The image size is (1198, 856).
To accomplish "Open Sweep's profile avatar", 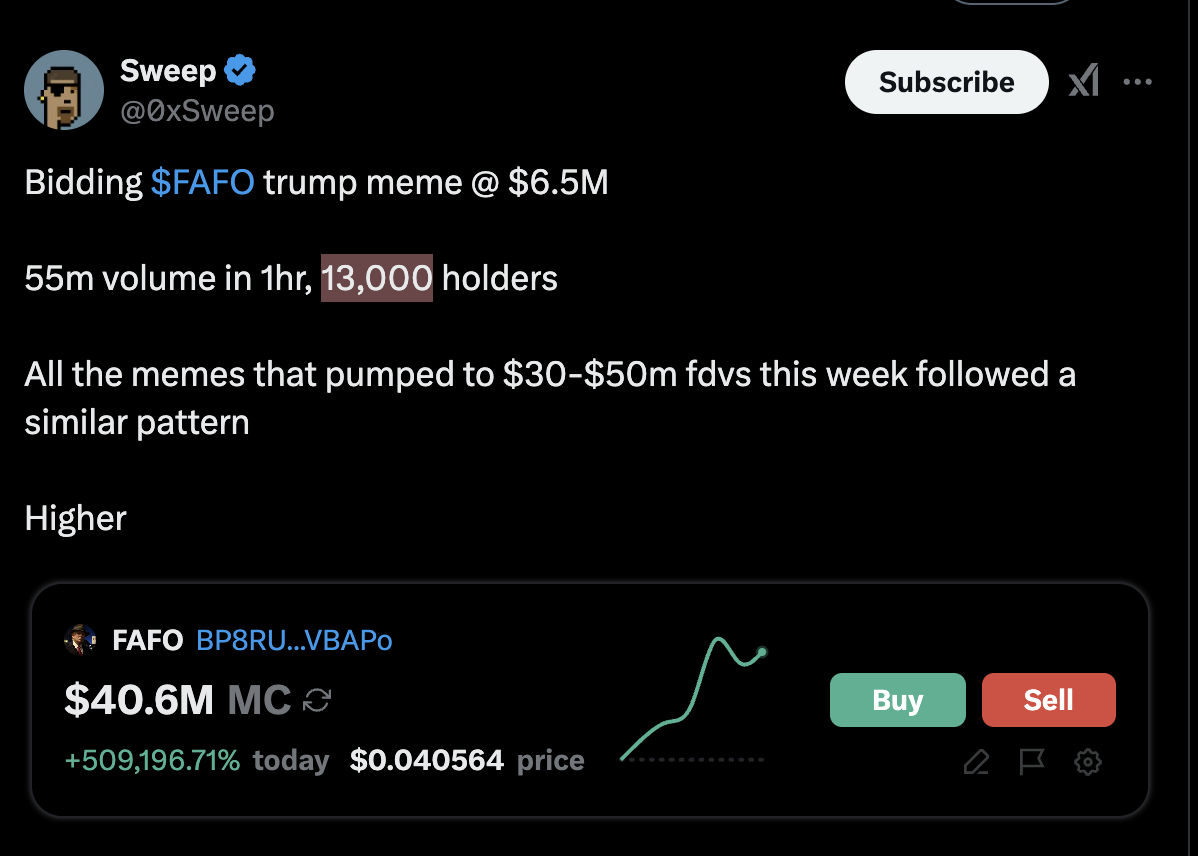I will coord(64,90).
